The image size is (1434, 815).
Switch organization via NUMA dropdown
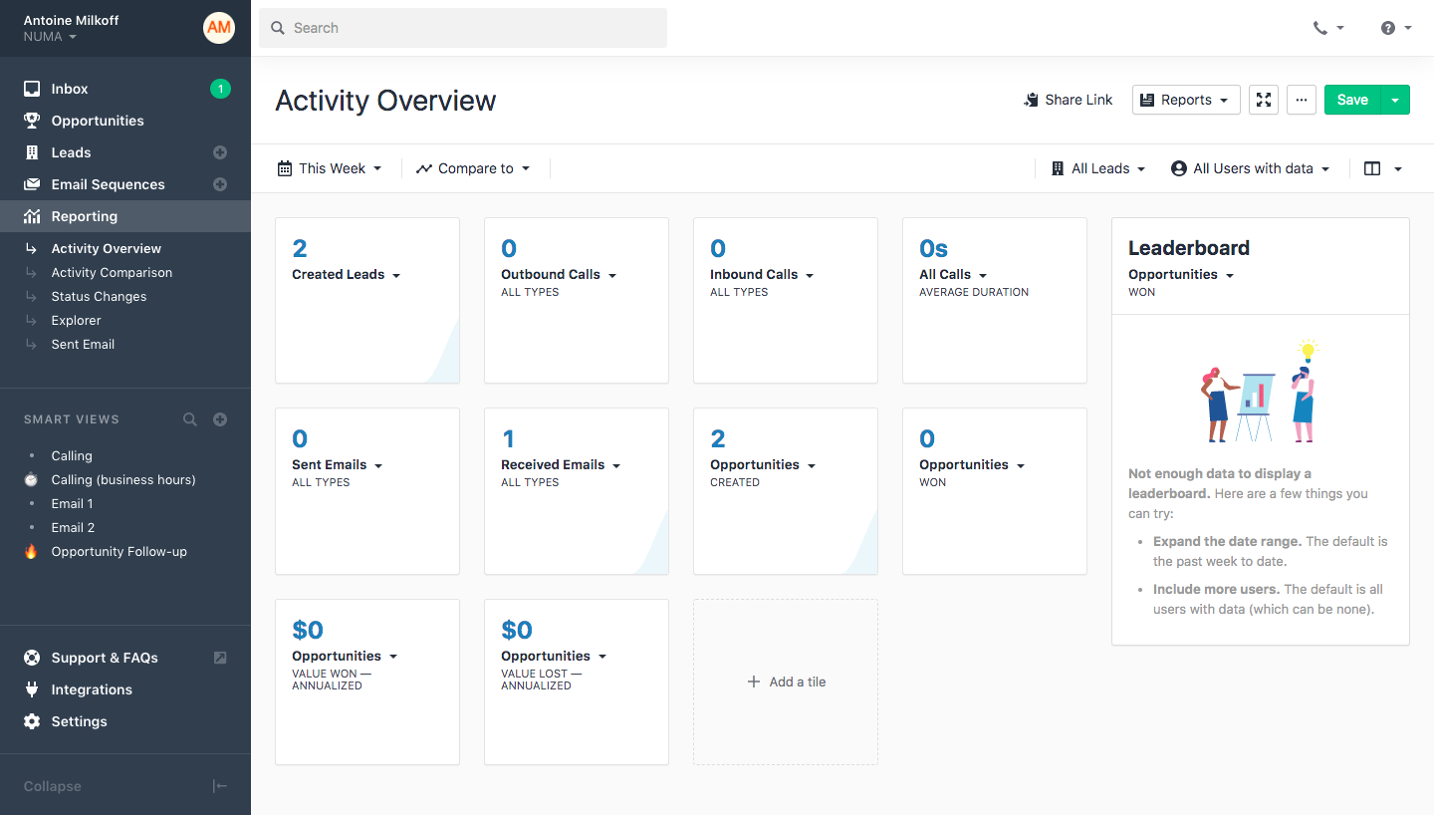click(50, 37)
